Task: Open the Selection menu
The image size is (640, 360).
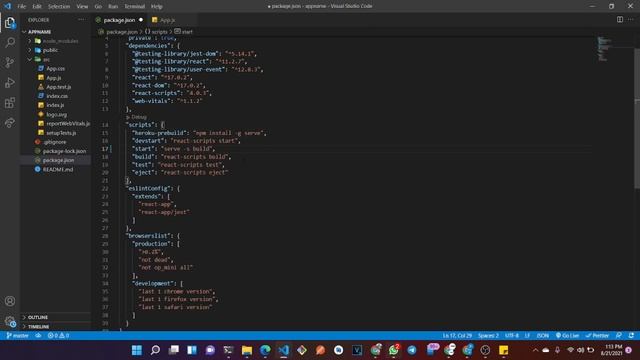Action: pos(59,7)
